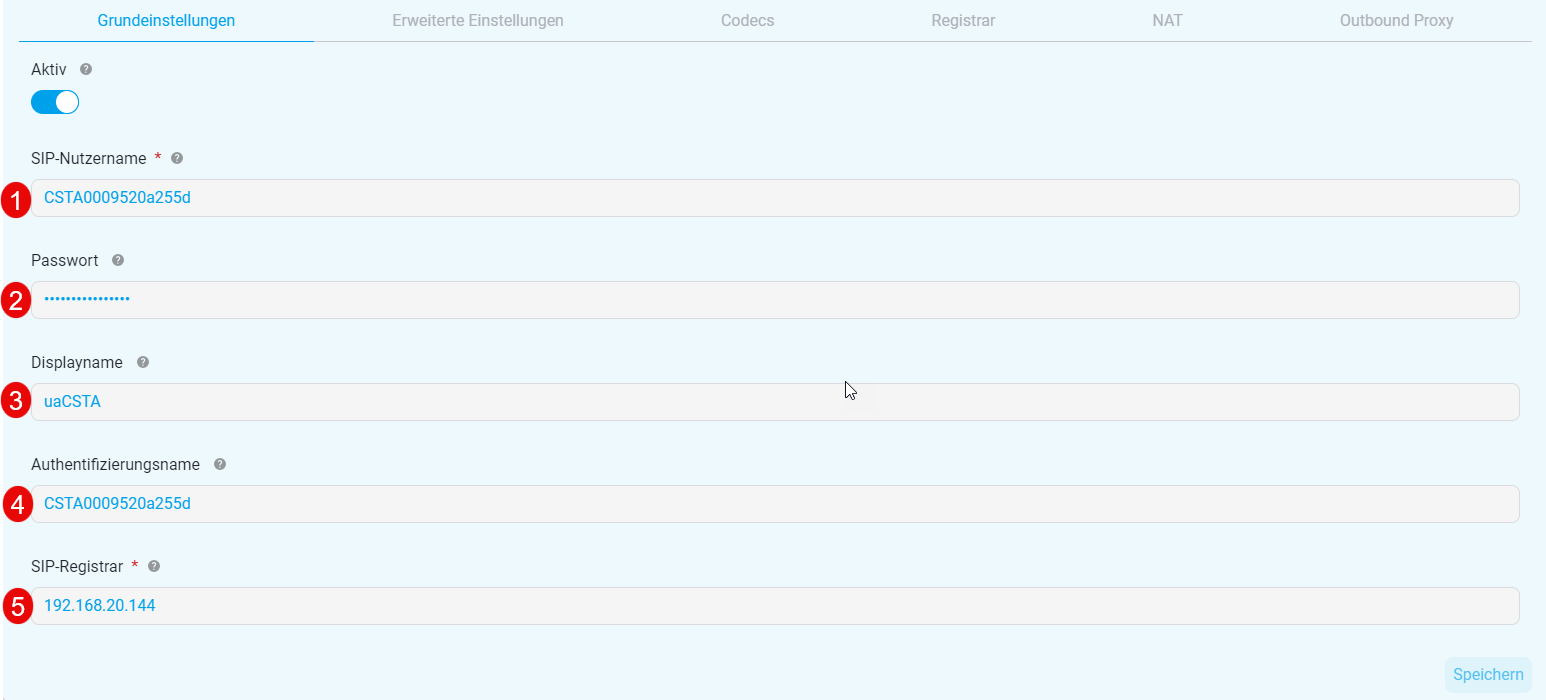Select the Registrar tab
This screenshot has width=1546, height=700.
click(x=963, y=20)
